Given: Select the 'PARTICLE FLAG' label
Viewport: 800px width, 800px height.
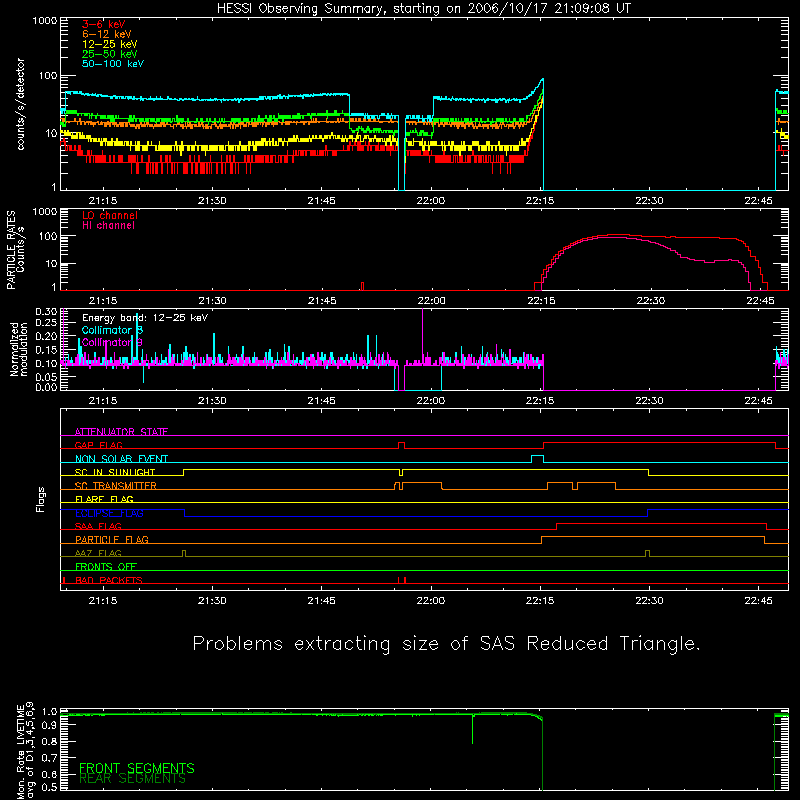Looking at the screenshot, I should 112,539.
